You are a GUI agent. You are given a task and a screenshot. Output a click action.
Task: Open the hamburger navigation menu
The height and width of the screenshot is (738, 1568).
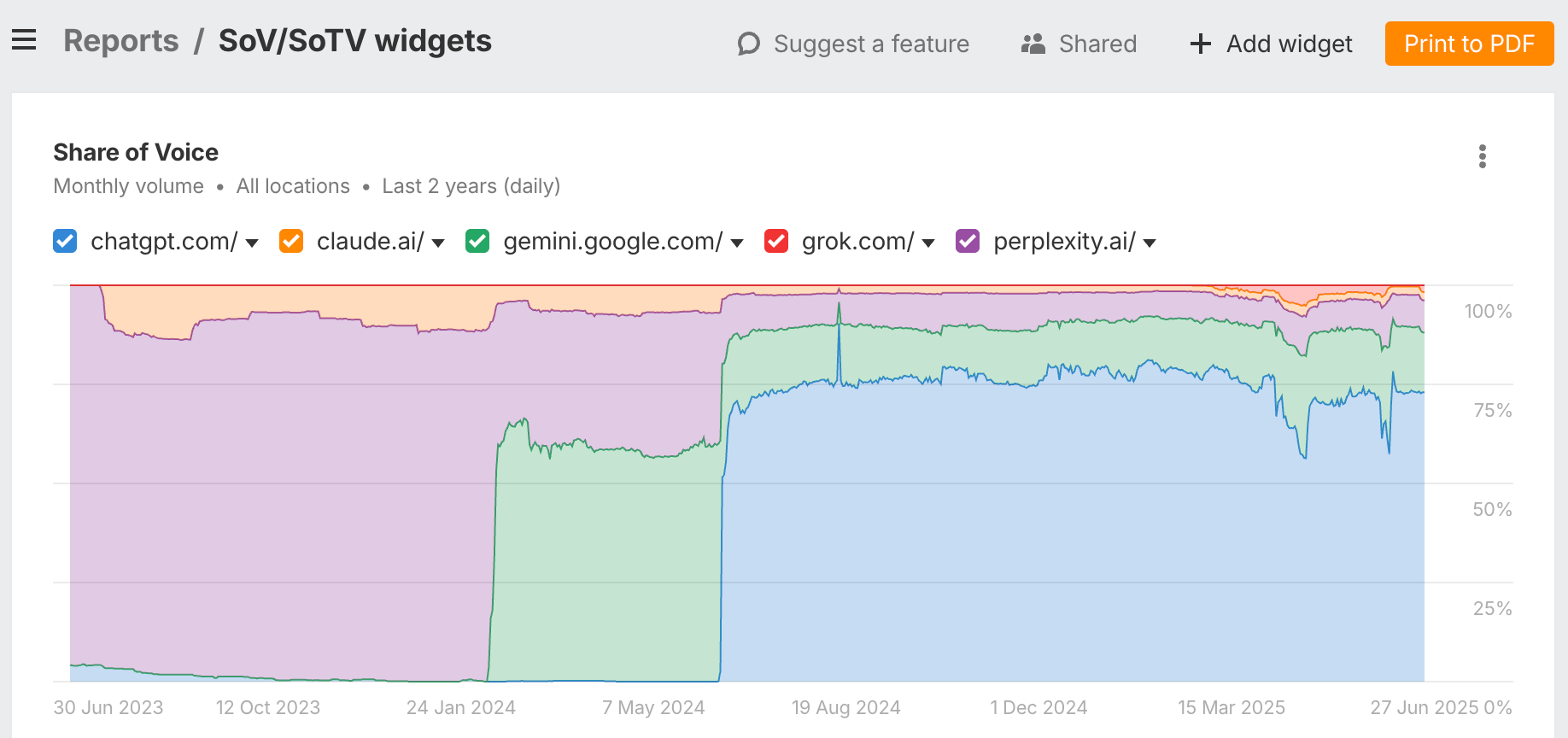[24, 40]
